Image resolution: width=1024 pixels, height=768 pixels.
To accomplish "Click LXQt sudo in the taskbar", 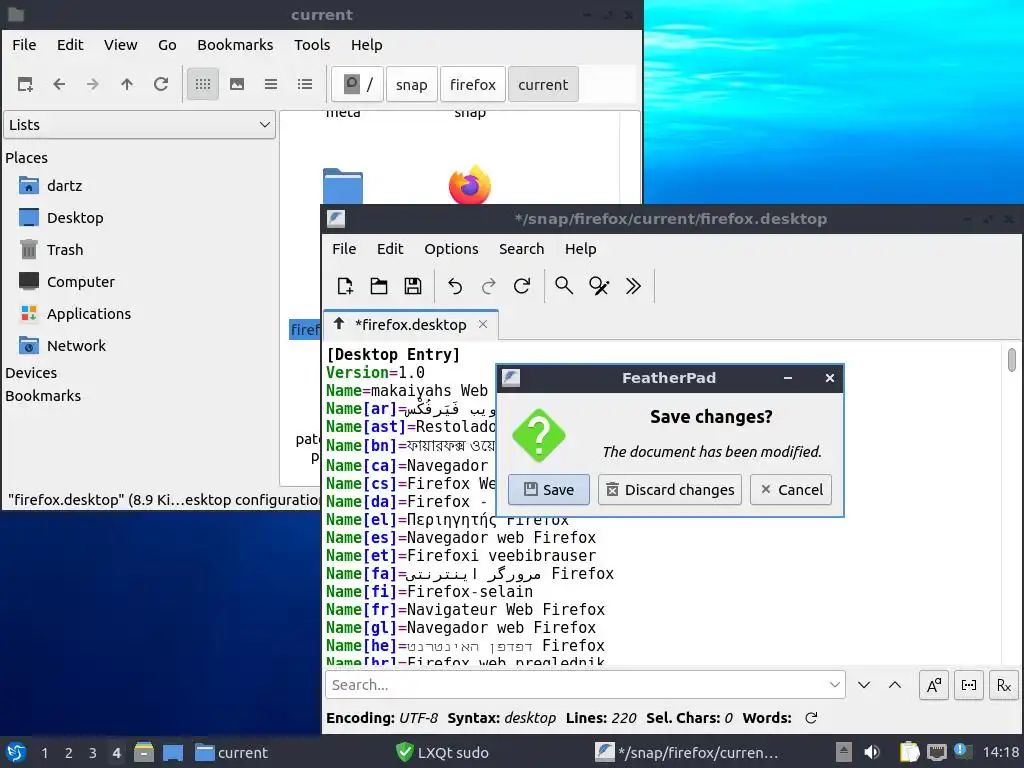I will click(x=442, y=752).
